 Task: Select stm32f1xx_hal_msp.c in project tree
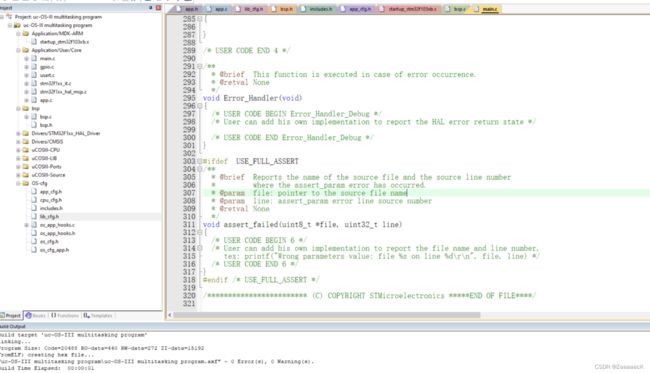63,92
